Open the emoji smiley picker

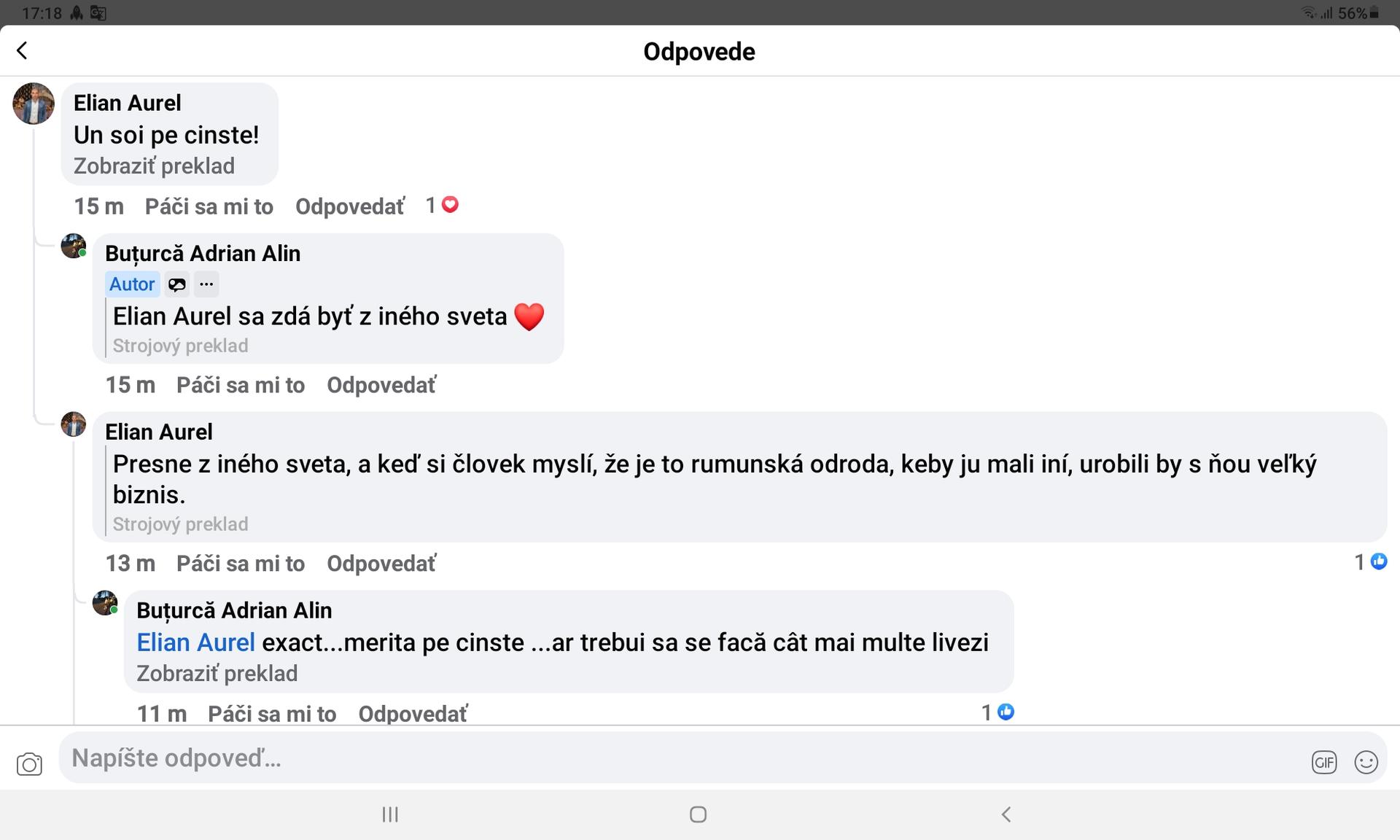1366,763
